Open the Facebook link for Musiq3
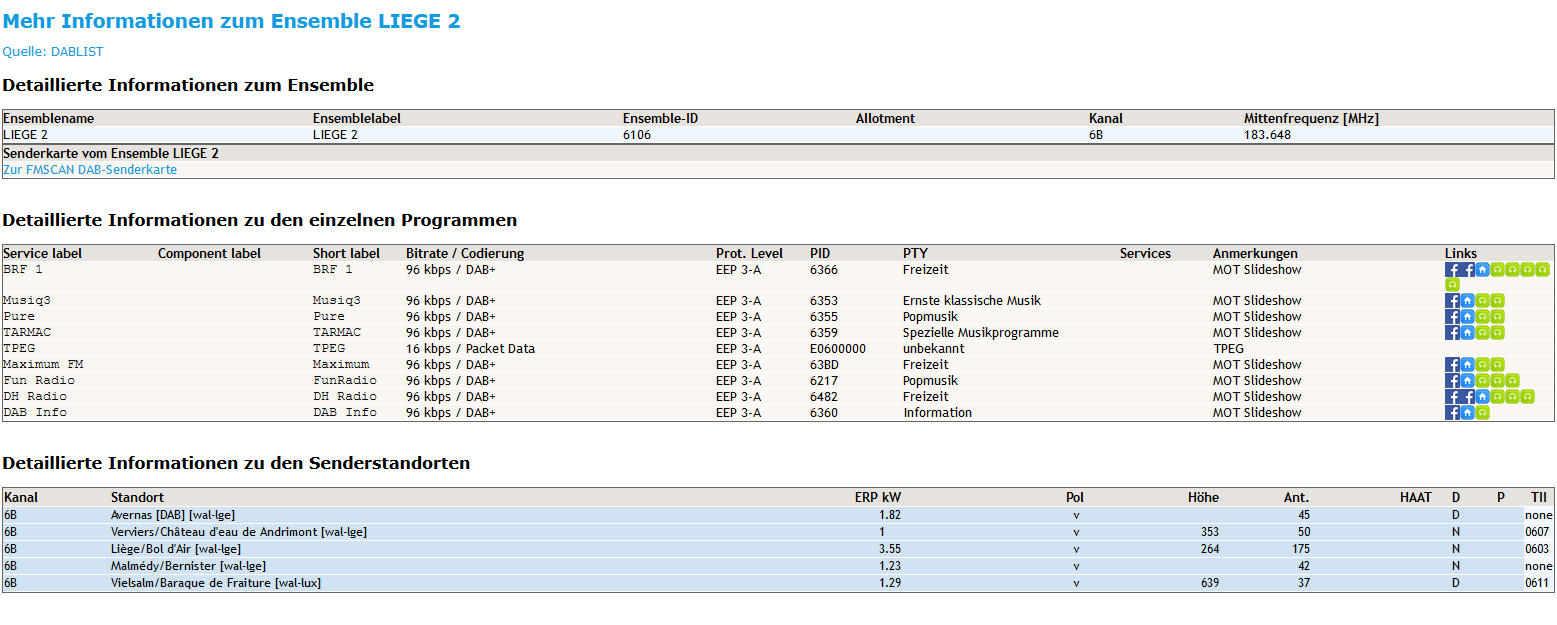1557x625 pixels. point(1452,301)
